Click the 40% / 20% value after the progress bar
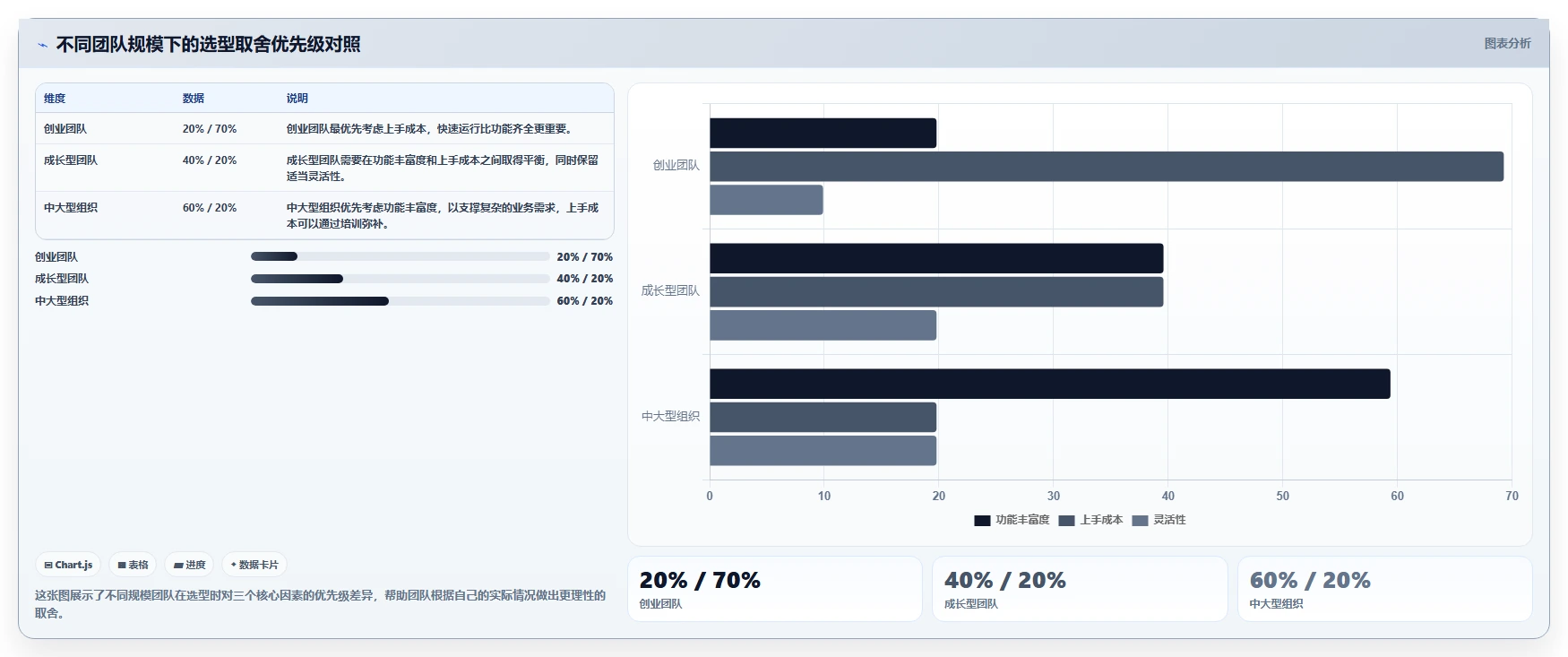The image size is (1568, 657). tap(585, 279)
